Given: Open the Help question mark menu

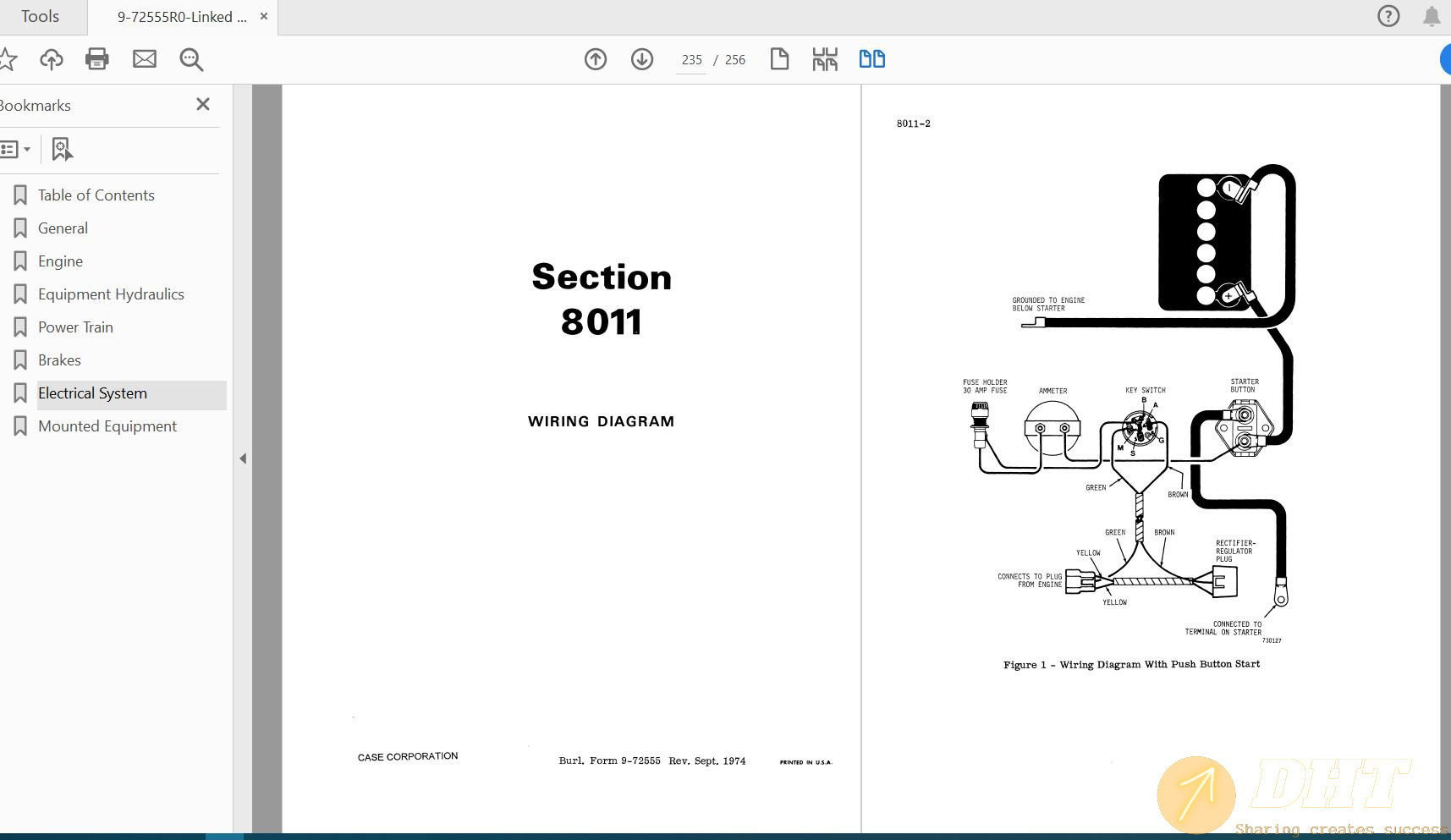Looking at the screenshot, I should (1388, 15).
